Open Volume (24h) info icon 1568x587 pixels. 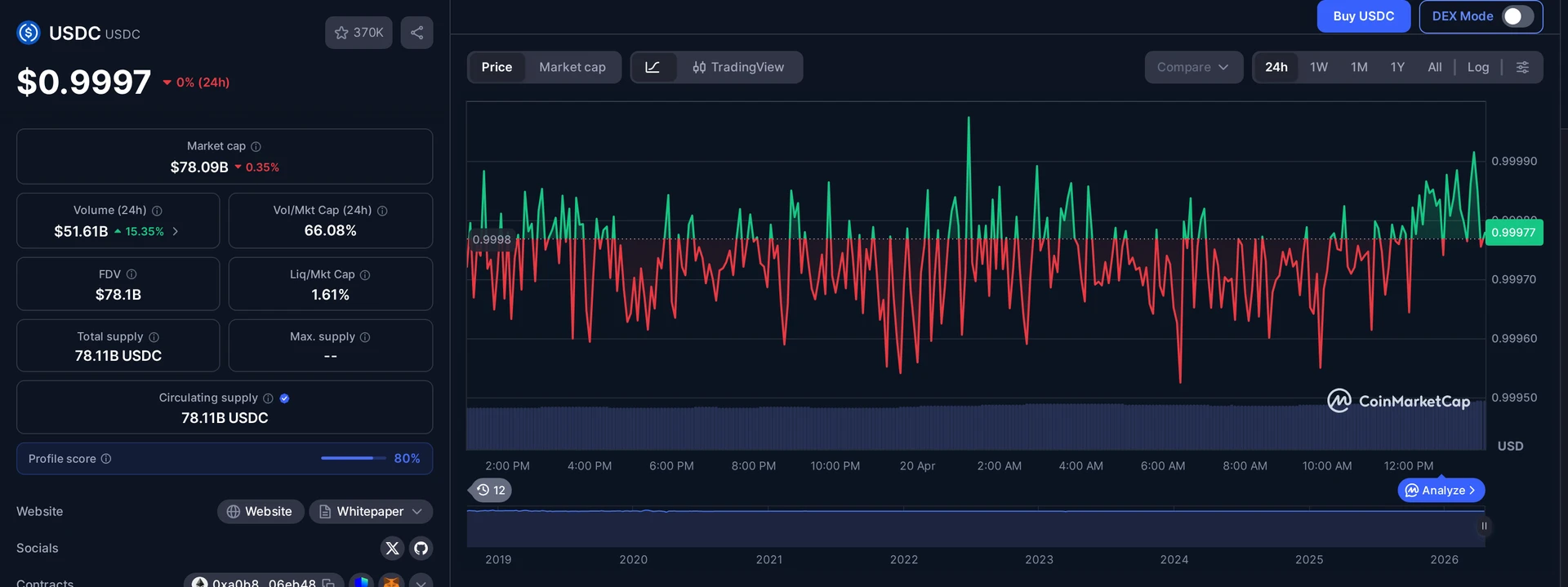[157, 211]
